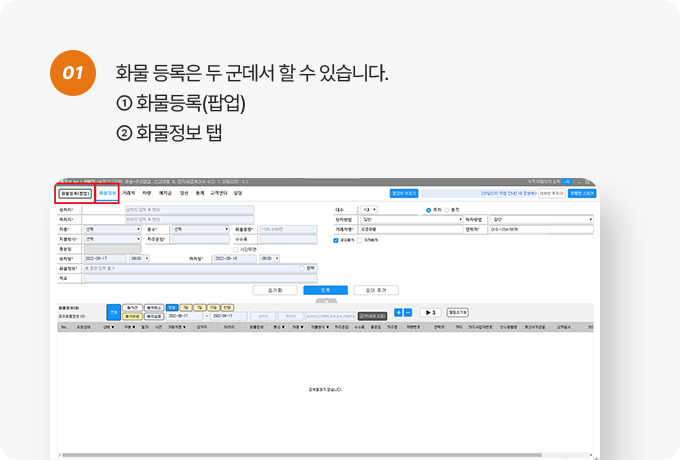Click the 적요 input field

pyautogui.click(x=200, y=278)
